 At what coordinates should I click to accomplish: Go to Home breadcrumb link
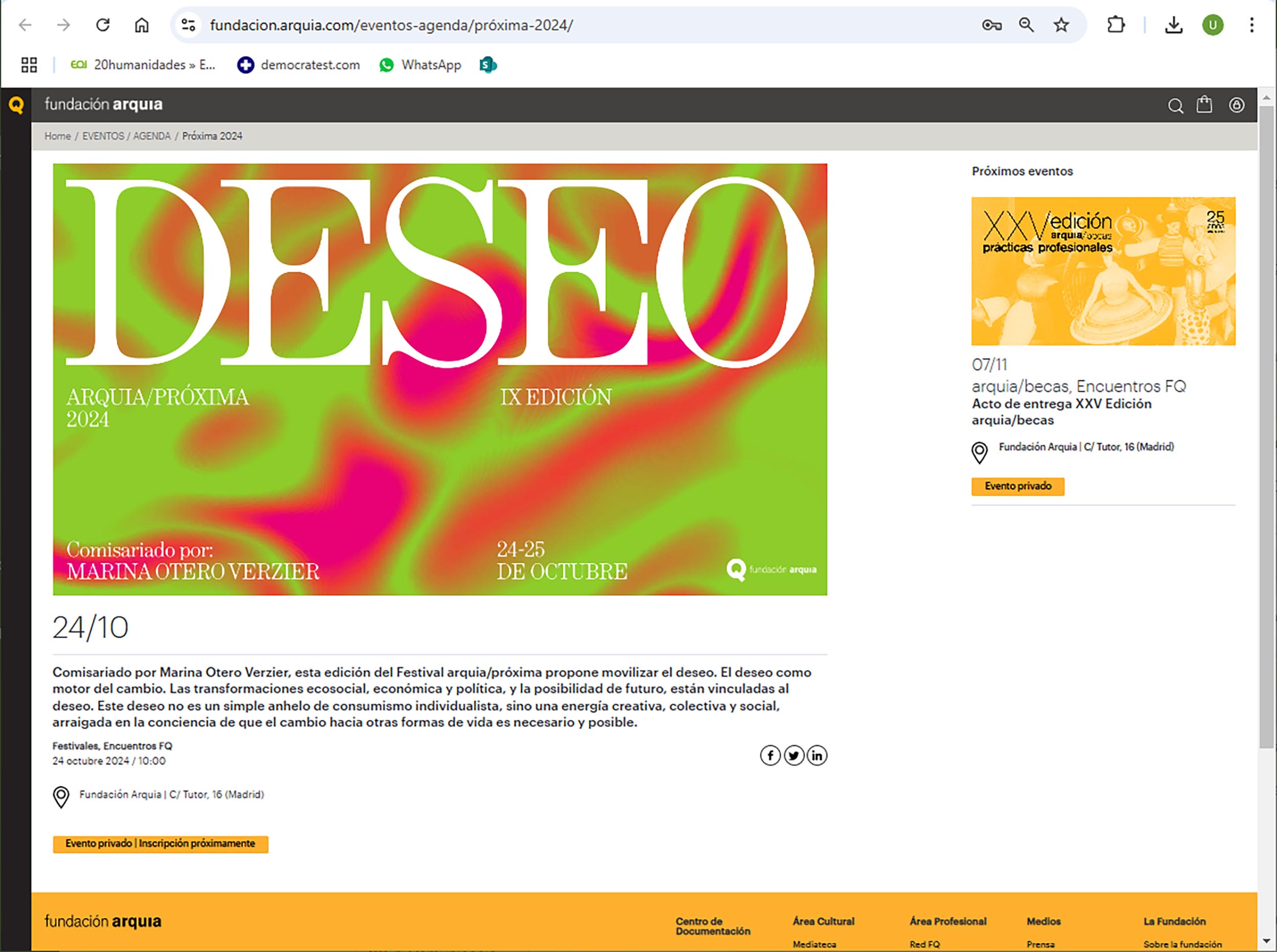coord(58,136)
